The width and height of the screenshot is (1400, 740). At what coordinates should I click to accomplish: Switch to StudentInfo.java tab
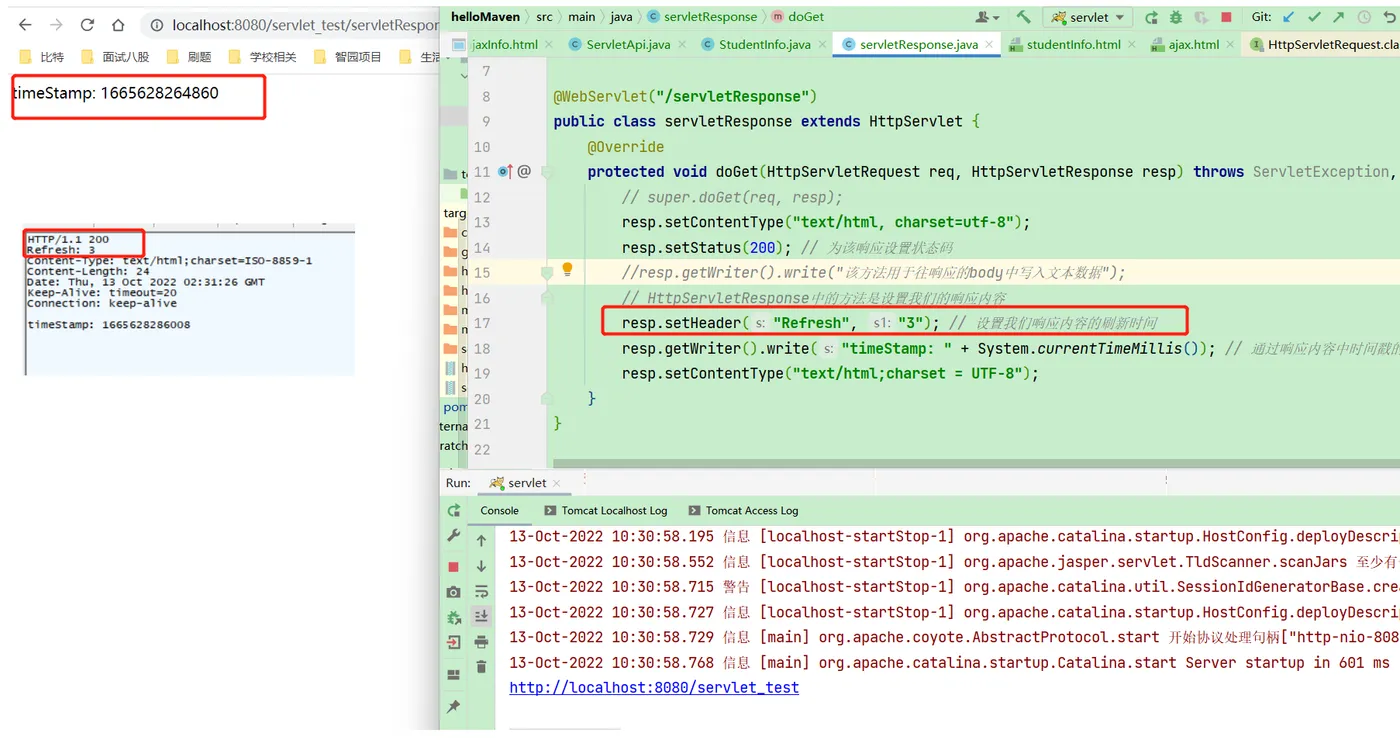[x=765, y=44]
